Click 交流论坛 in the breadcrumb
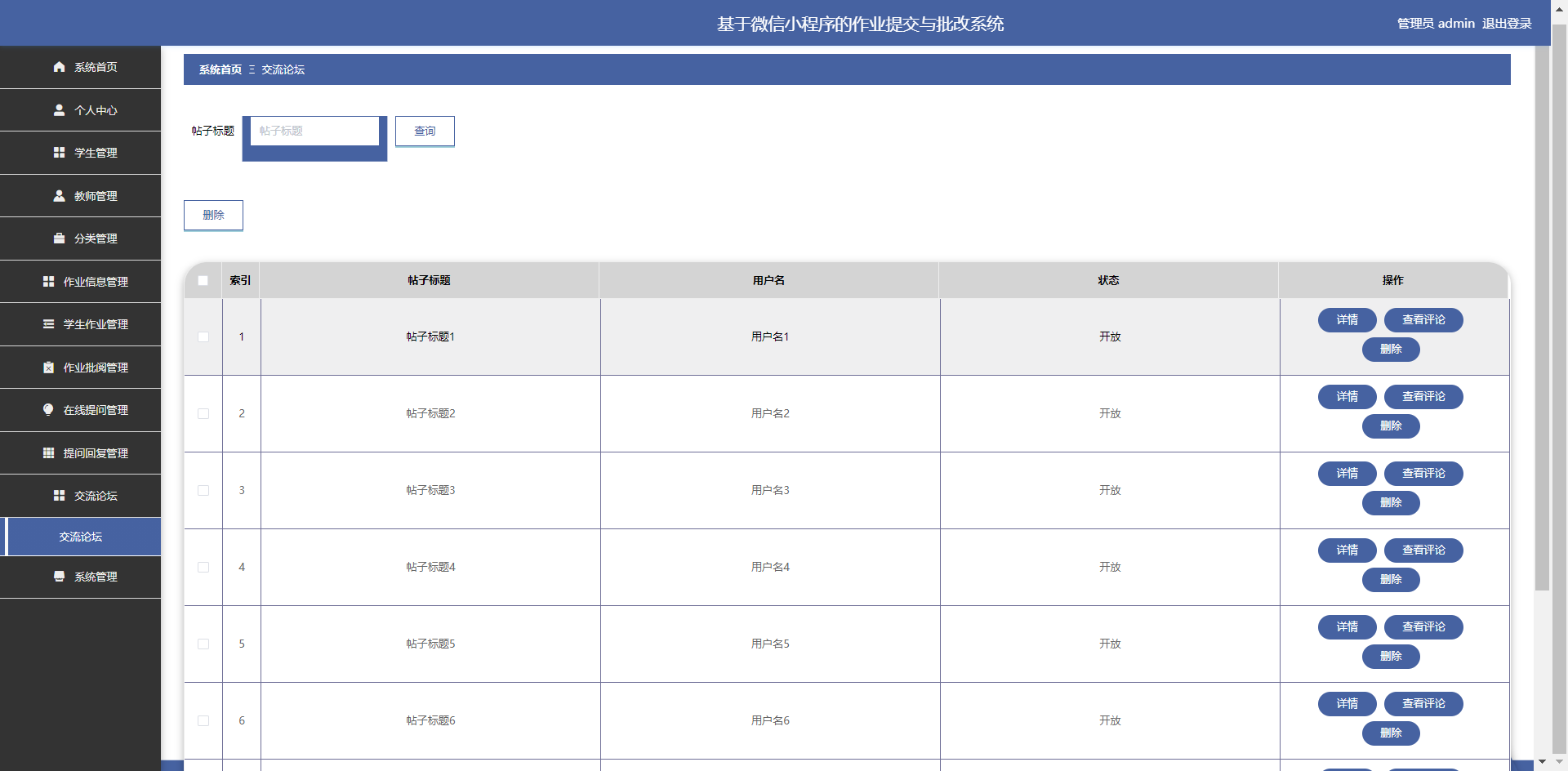This screenshot has width=1568, height=771. click(283, 69)
